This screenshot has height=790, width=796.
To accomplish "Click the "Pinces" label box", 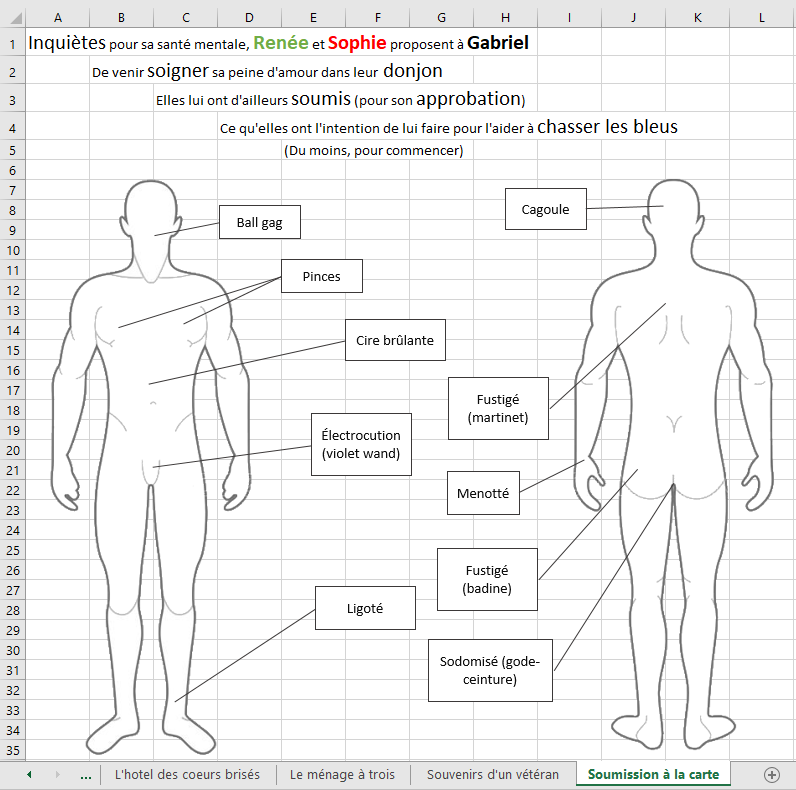I will pos(321,277).
